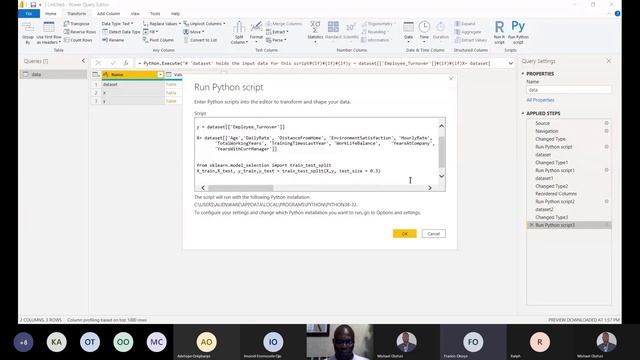Image resolution: width=640 pixels, height=360 pixels.
Task: Switch to the Tools ribbon tab
Action: click(155, 13)
